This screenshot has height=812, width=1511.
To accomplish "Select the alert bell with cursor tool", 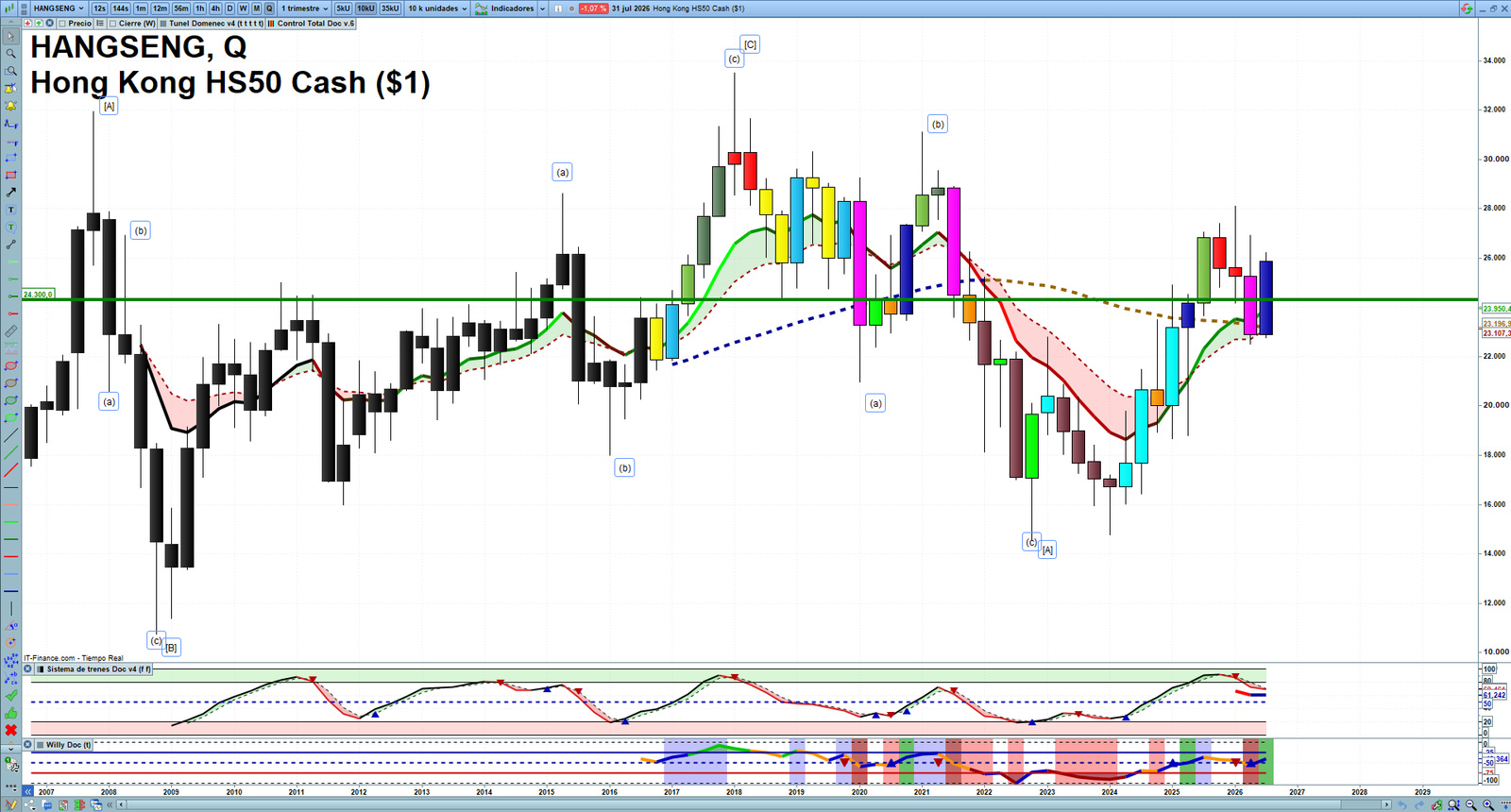I will (x=10, y=89).
